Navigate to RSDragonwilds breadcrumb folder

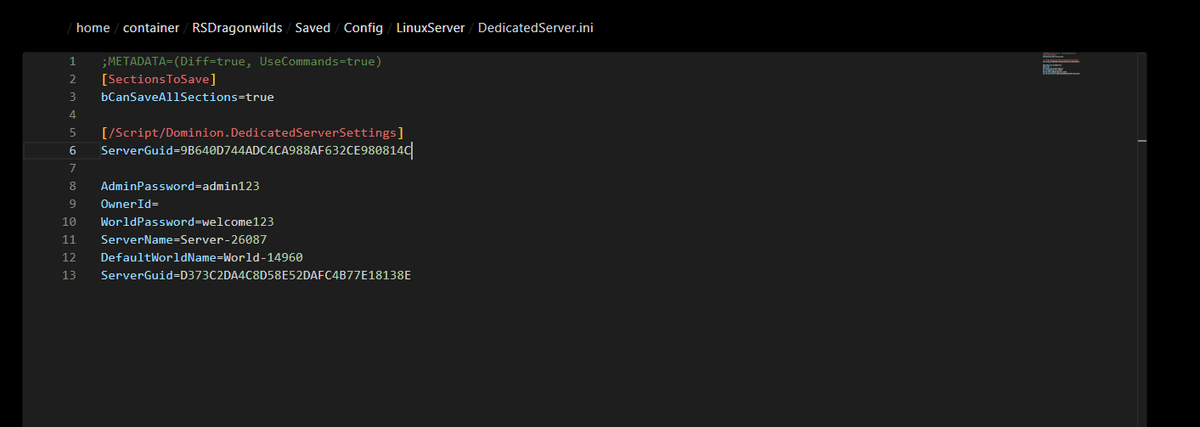237,27
